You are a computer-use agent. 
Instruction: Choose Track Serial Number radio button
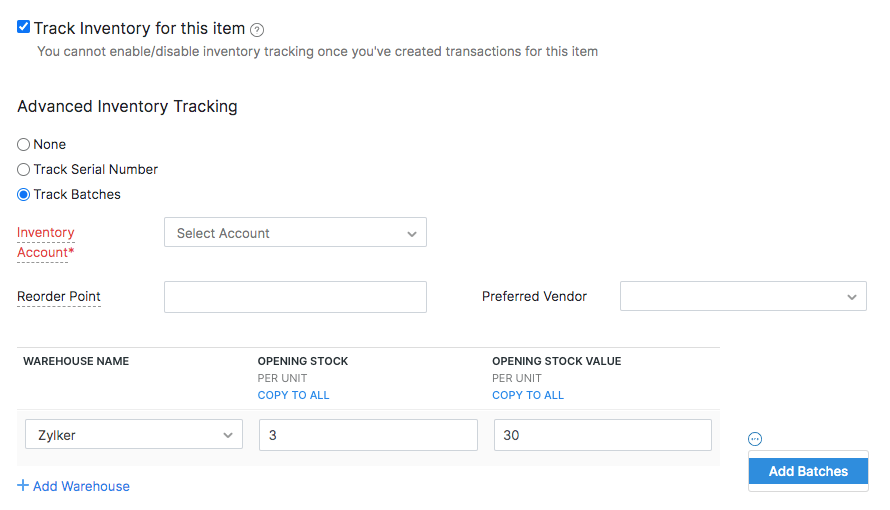pyautogui.click(x=24, y=169)
